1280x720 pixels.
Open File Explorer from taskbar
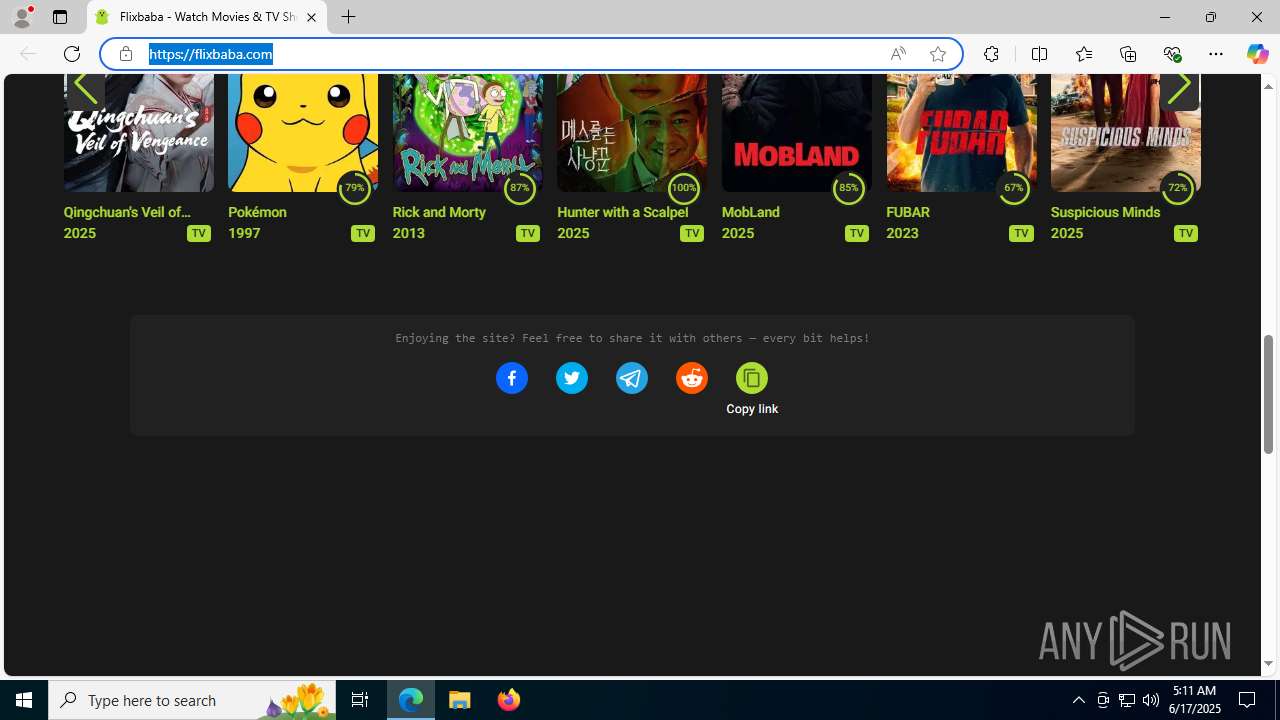460,700
